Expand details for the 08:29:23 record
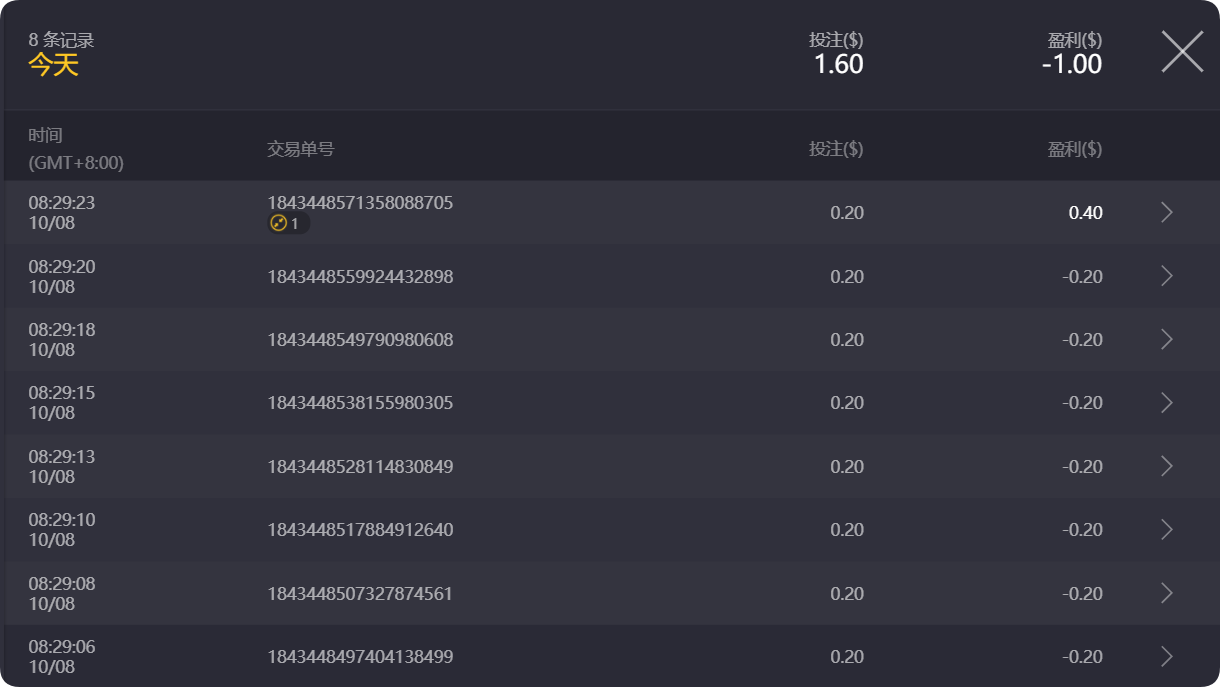The height and width of the screenshot is (687, 1220). [1166, 212]
